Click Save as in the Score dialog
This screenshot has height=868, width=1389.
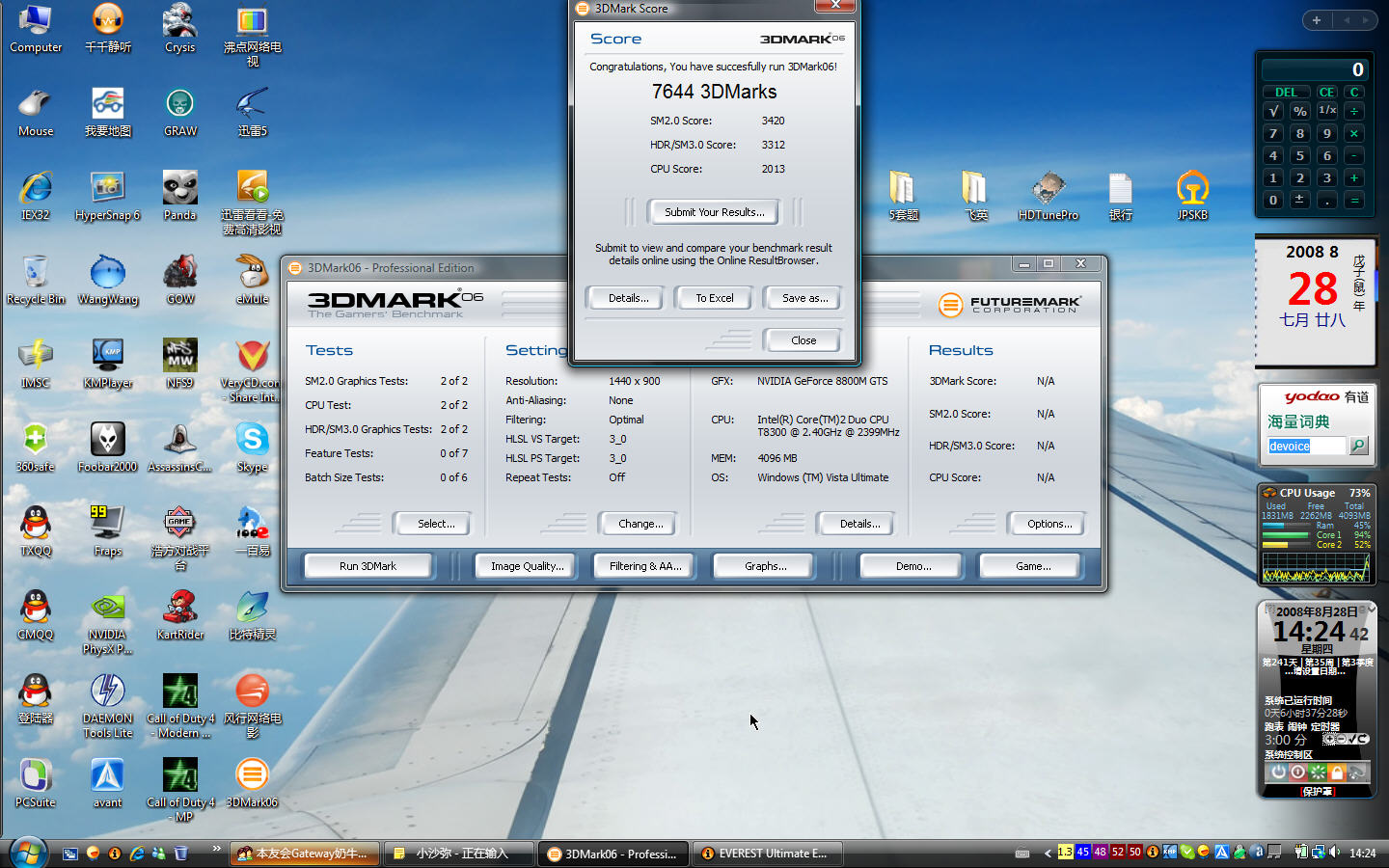[804, 298]
